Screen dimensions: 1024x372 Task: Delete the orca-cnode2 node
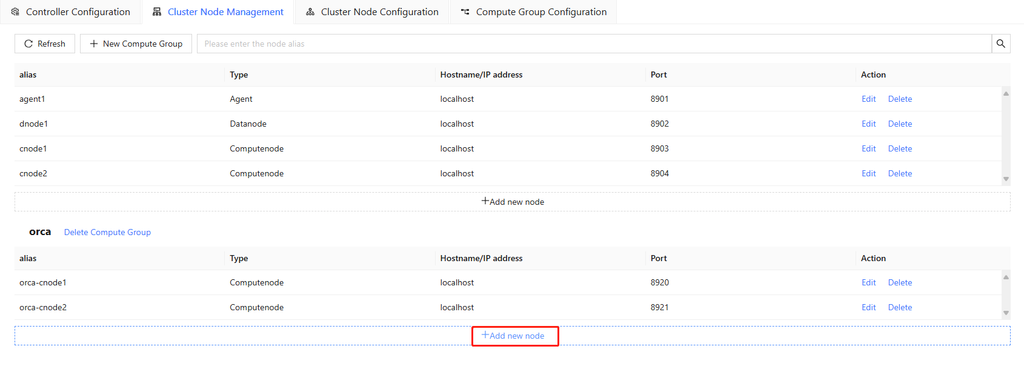pos(899,307)
